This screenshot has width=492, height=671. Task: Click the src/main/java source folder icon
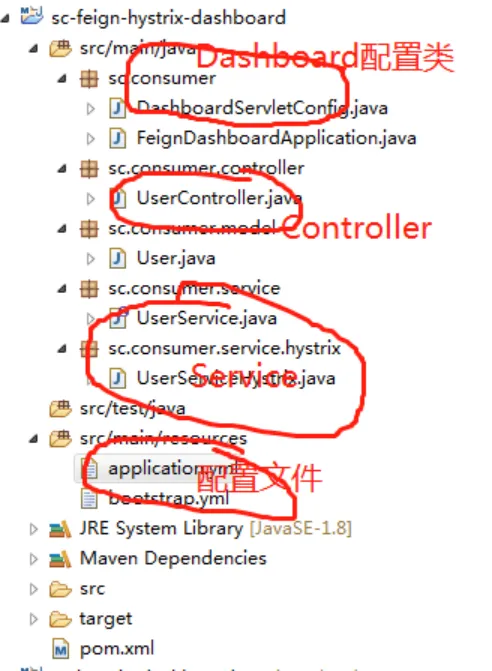click(60, 48)
